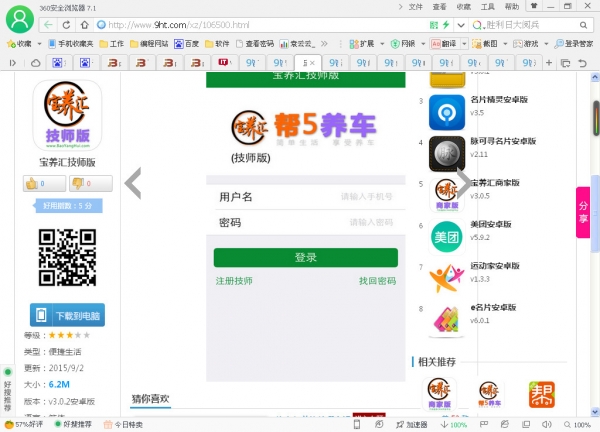
Task: Open the 手机收藏夹 bookmark
Action: click(71, 44)
